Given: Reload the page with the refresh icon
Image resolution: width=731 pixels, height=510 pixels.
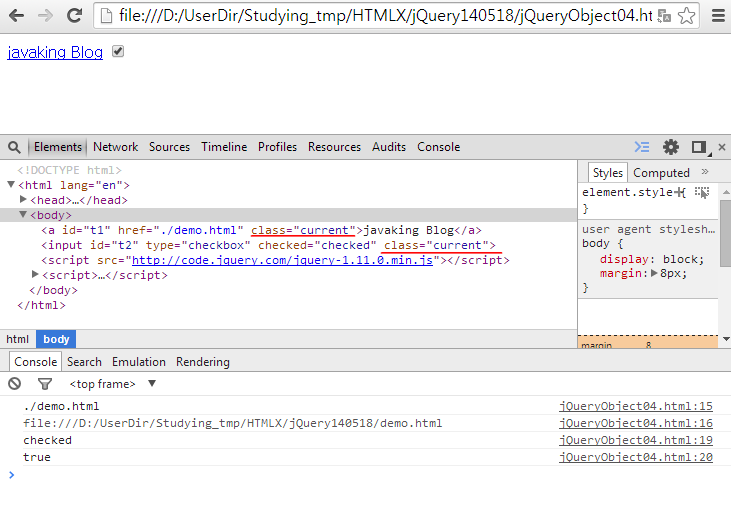Looking at the screenshot, I should [75, 15].
